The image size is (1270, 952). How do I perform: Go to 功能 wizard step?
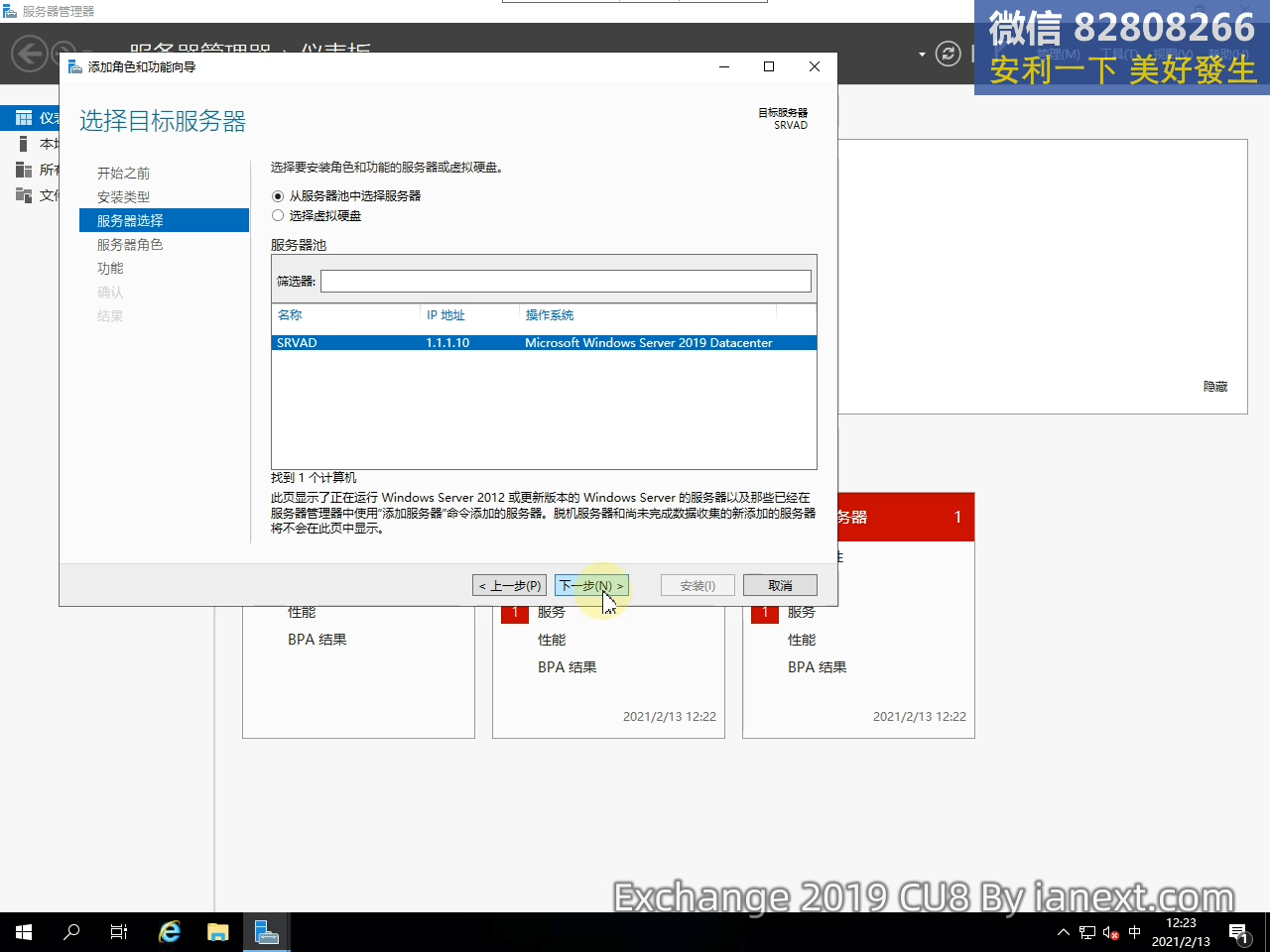pyautogui.click(x=110, y=269)
